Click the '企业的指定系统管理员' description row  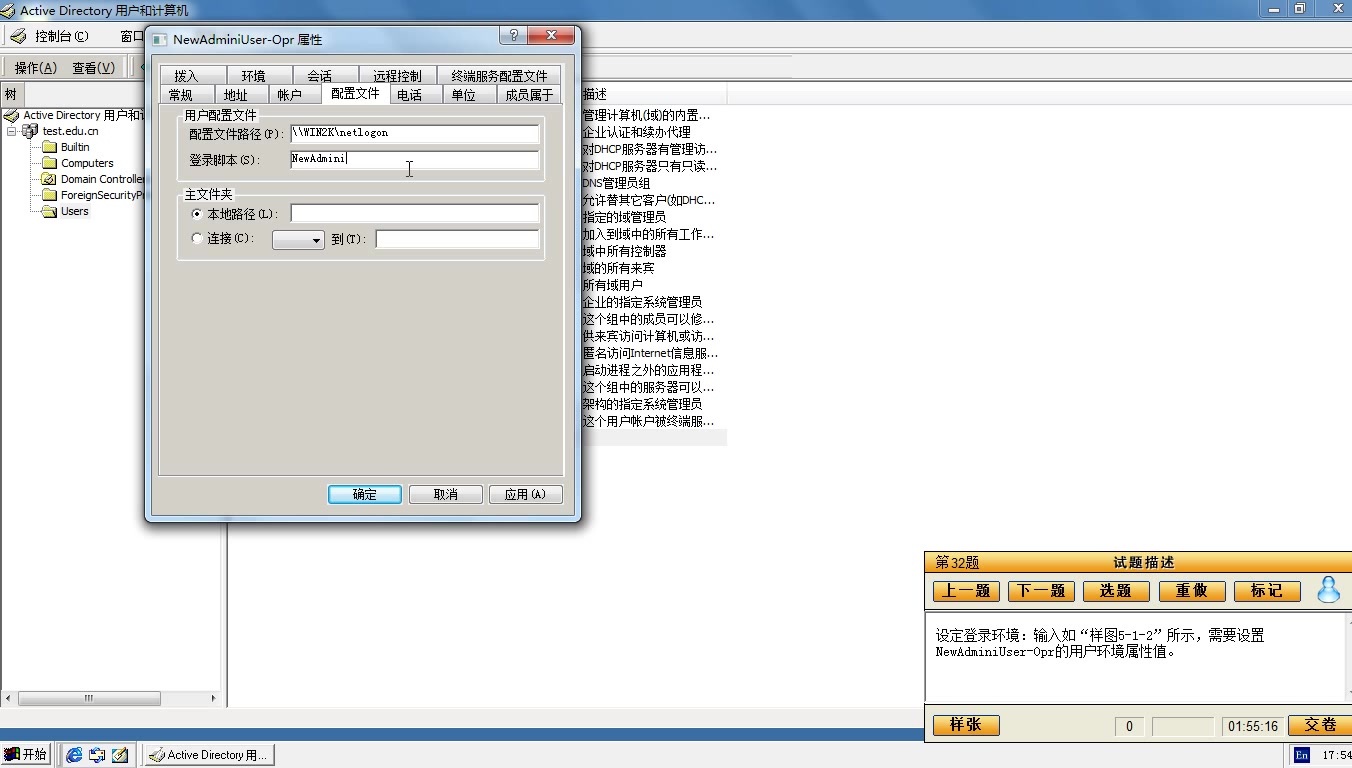click(x=642, y=302)
